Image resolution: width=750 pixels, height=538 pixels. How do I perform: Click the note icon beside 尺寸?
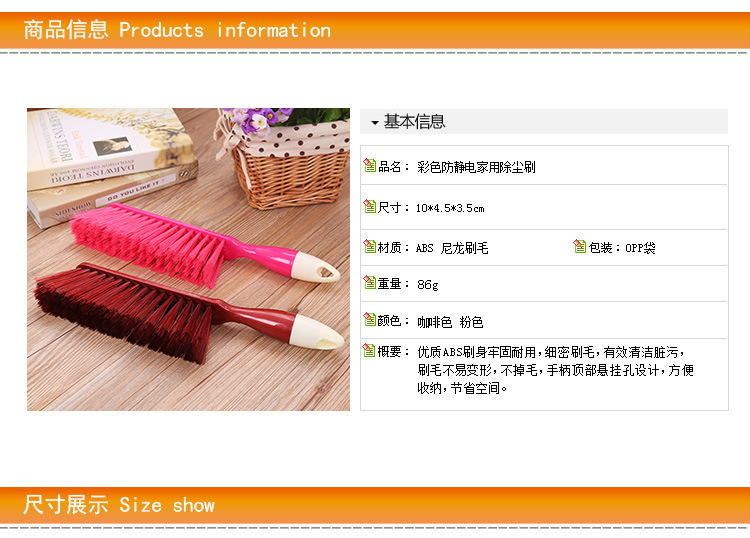369,206
